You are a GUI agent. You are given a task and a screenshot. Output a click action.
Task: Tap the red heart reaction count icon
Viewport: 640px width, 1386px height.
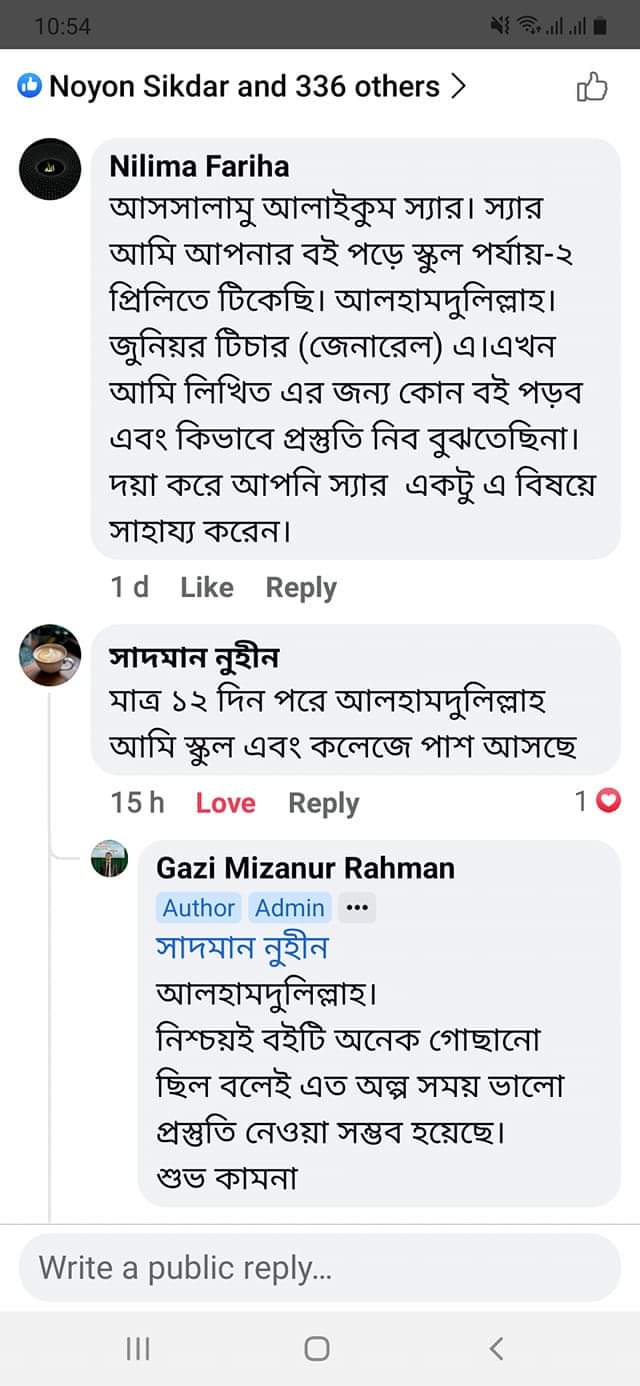[x=608, y=801]
